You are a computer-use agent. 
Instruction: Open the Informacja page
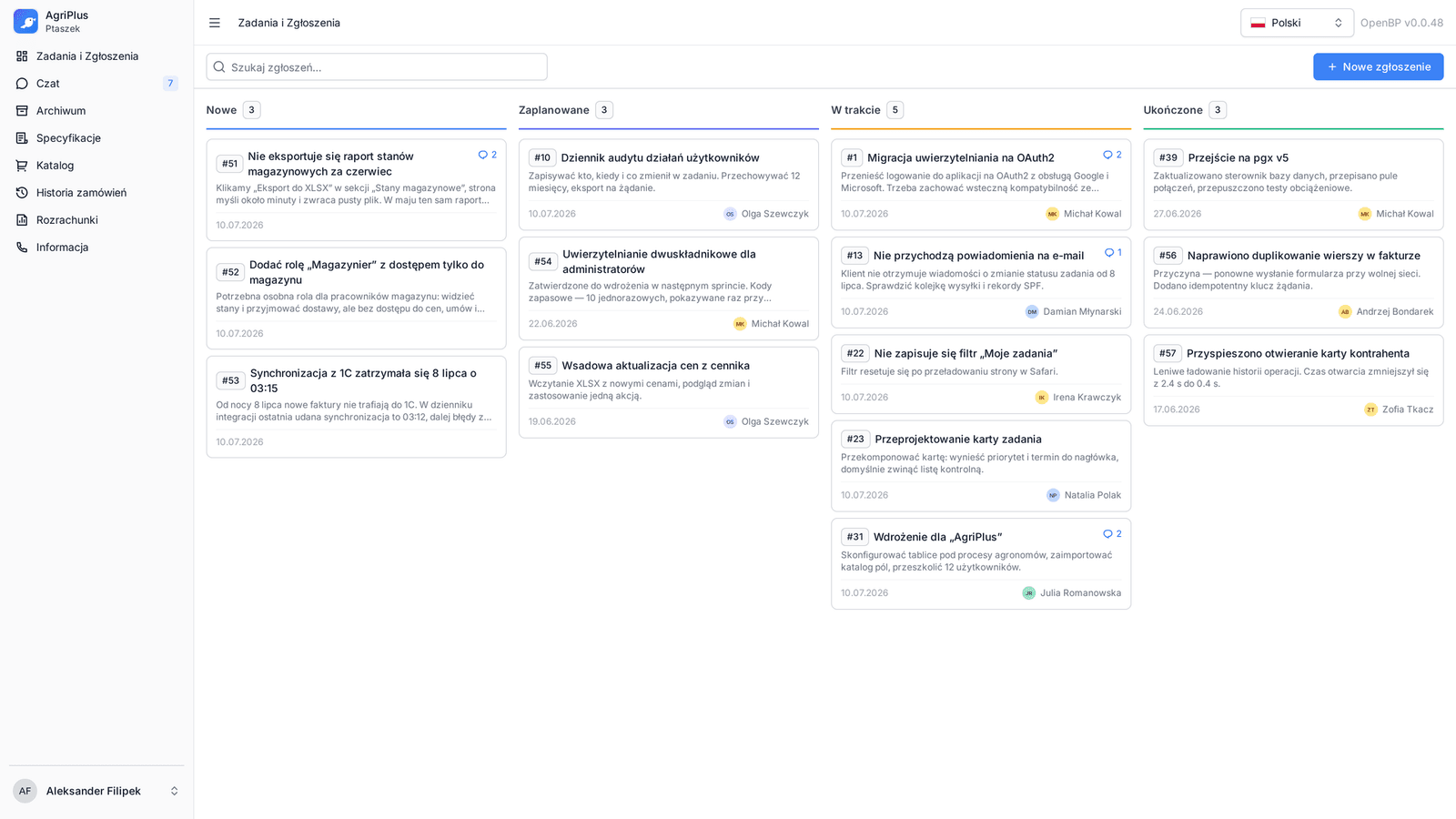96,248
